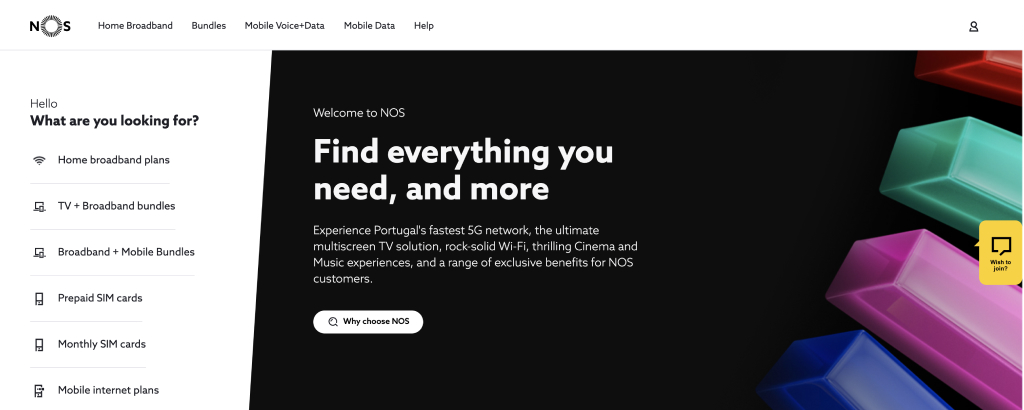The image size is (1024, 410).
Task: Open the yellow 'Wish to join?' chat widget
Action: (x=1000, y=253)
